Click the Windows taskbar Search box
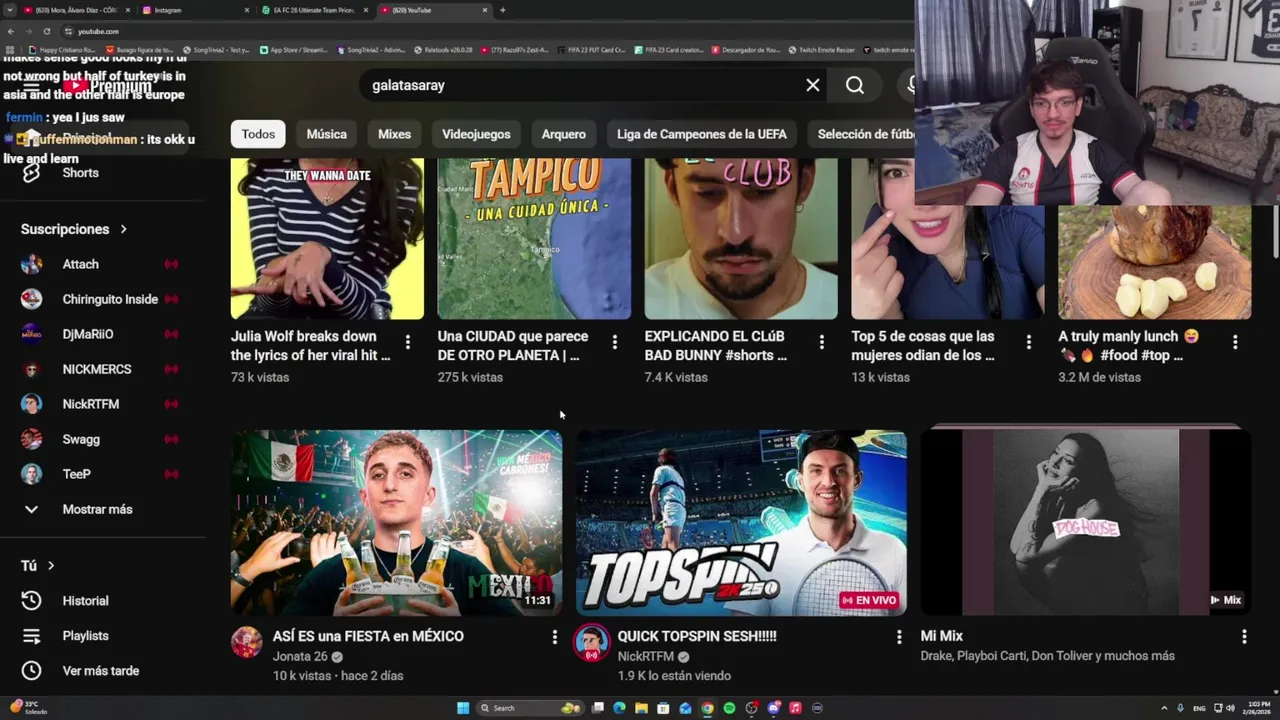 (530, 708)
